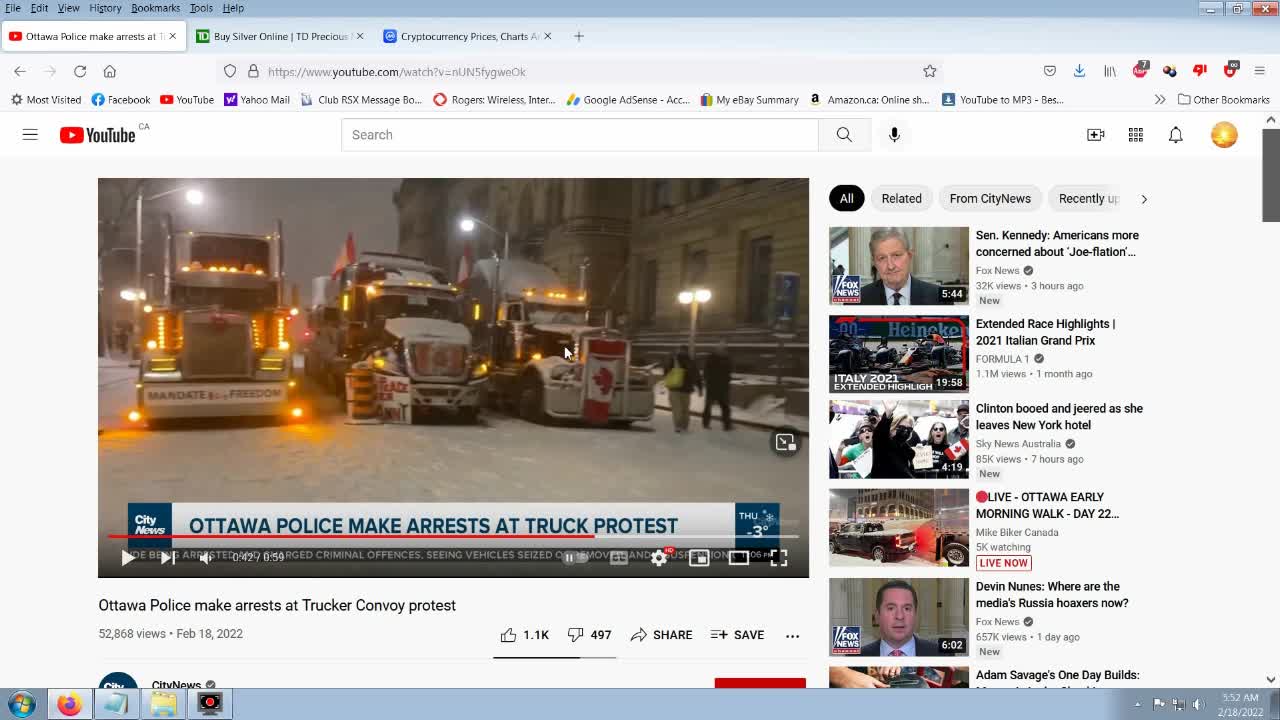Image resolution: width=1280 pixels, height=720 pixels.
Task: Open the Bookmarks menu
Action: tap(155, 8)
